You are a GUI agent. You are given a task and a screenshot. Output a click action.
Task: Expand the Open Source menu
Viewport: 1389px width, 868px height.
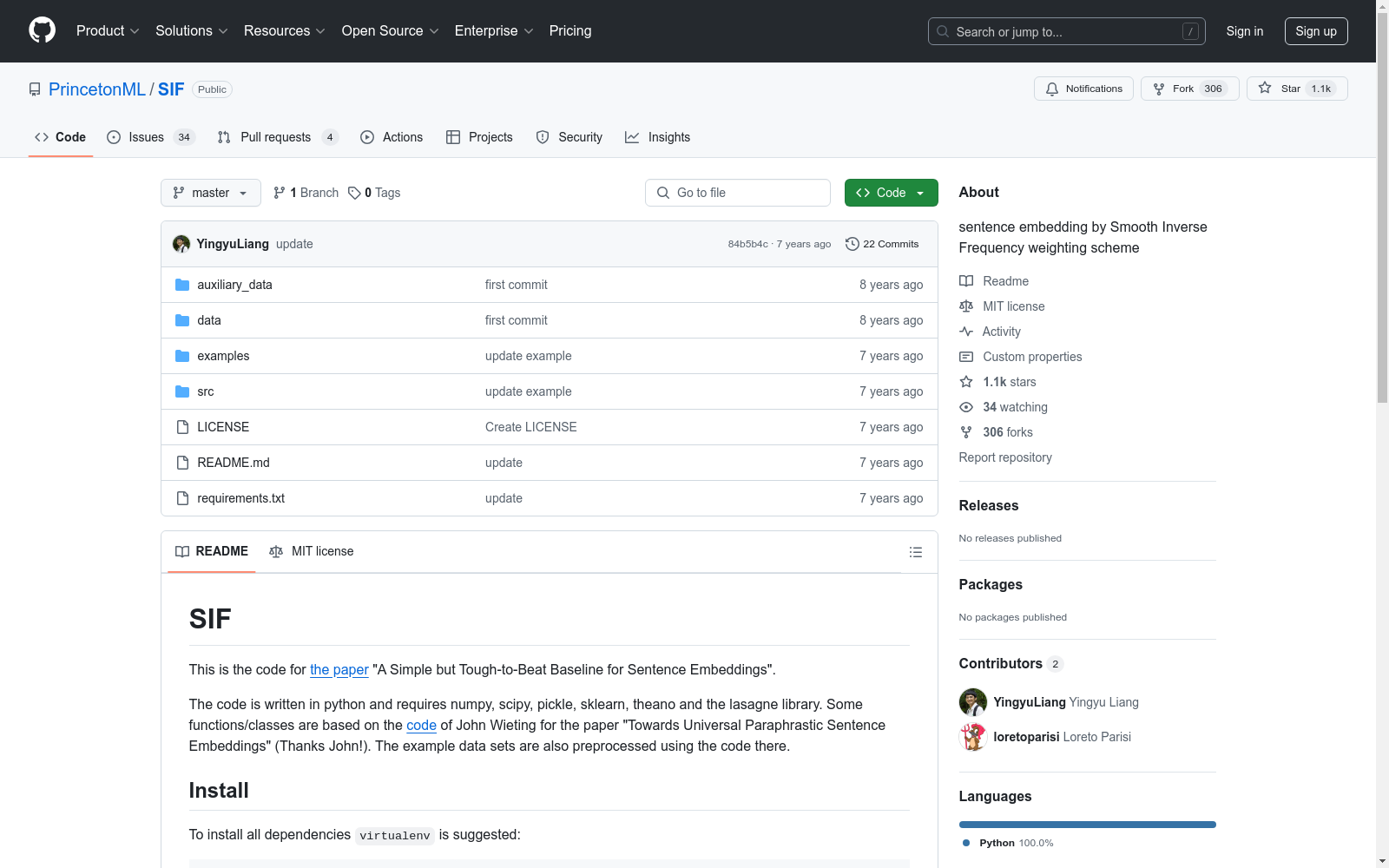click(x=391, y=30)
